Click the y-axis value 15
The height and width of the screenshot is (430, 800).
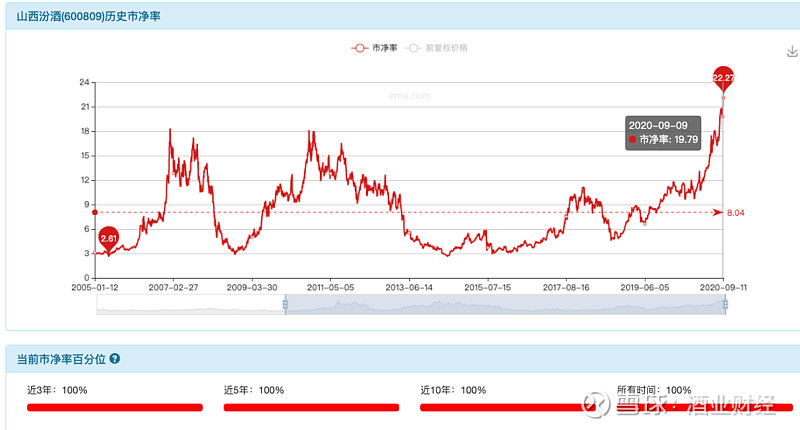[84, 156]
